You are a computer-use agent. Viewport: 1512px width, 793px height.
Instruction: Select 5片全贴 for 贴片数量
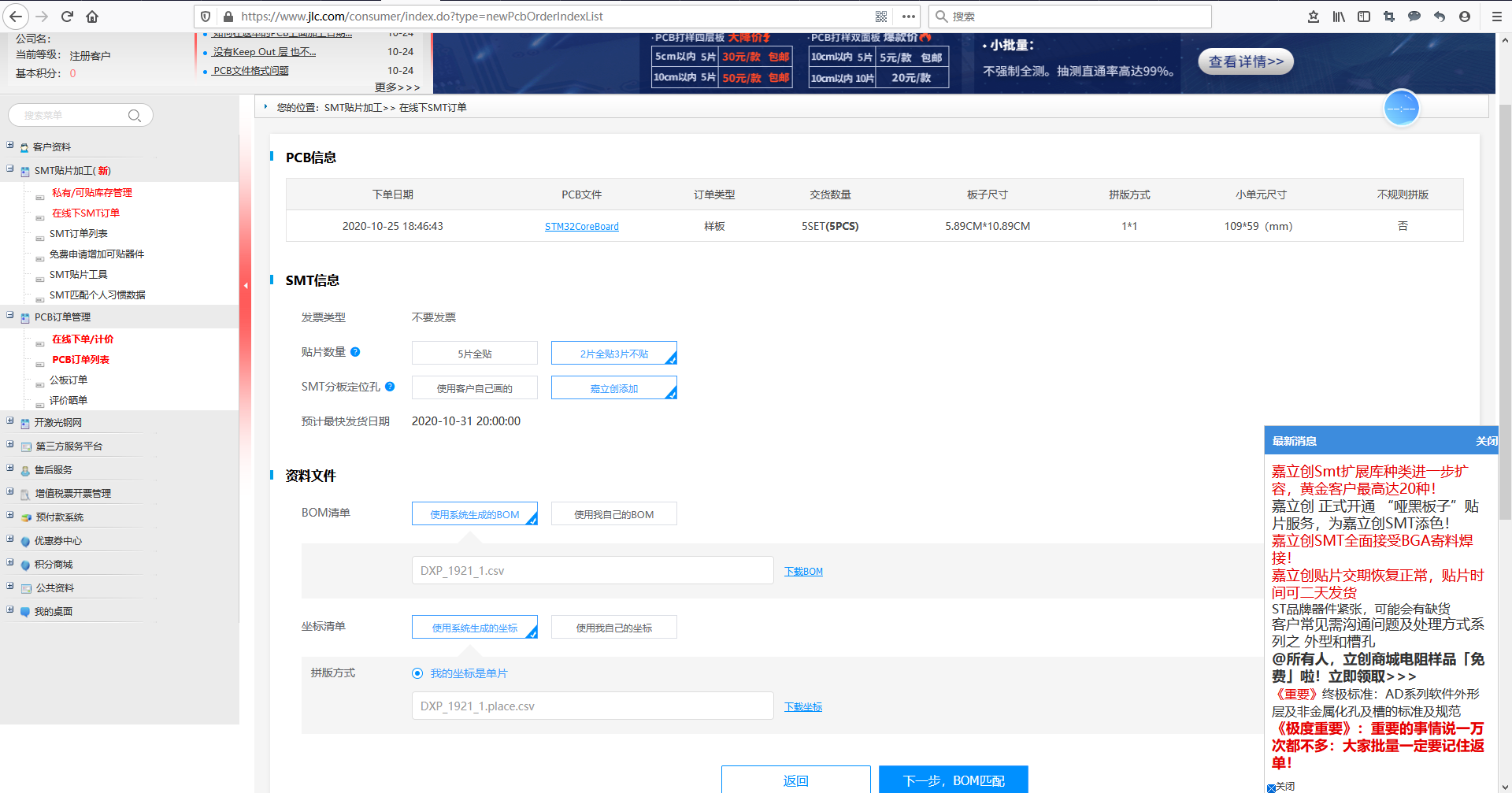[474, 353]
